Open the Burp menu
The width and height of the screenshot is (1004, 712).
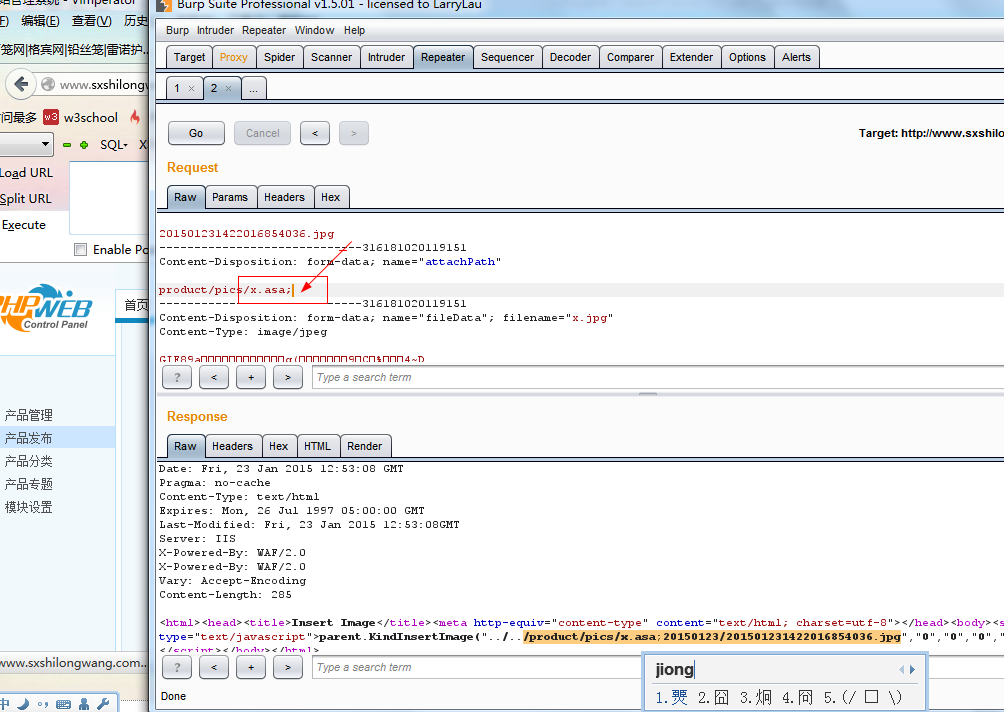point(177,30)
